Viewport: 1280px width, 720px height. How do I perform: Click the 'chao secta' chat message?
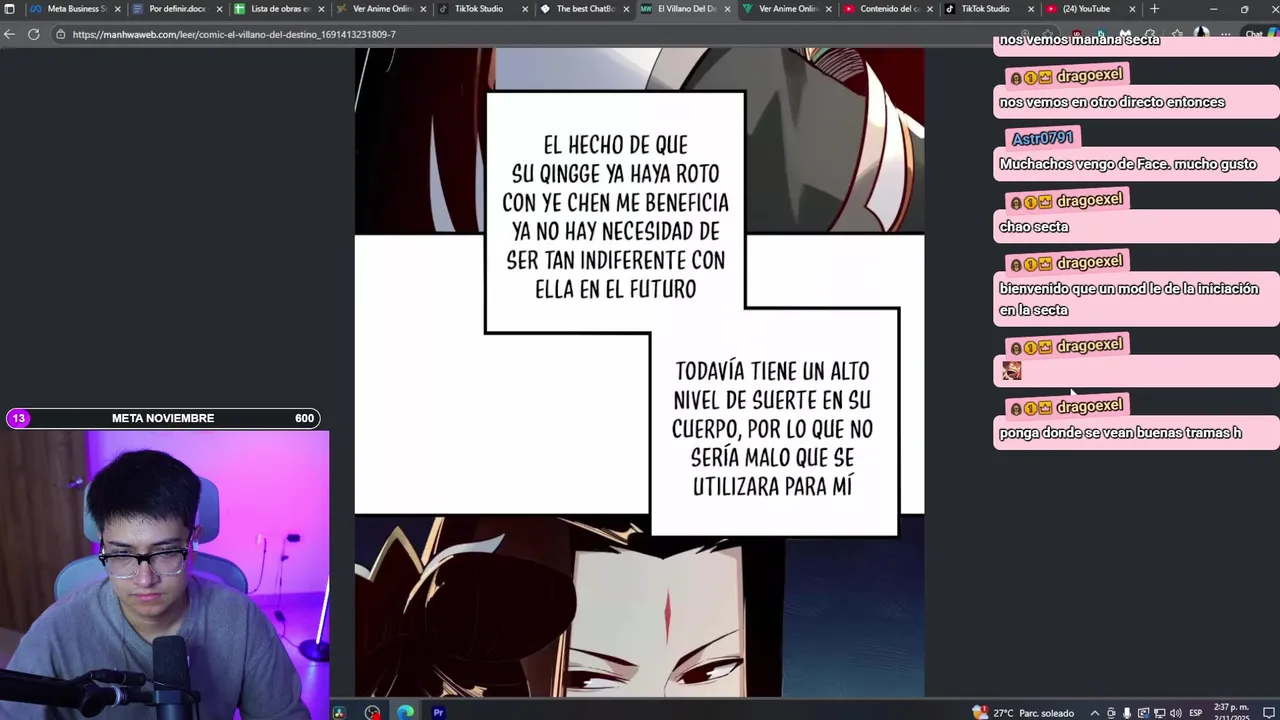[1034, 226]
